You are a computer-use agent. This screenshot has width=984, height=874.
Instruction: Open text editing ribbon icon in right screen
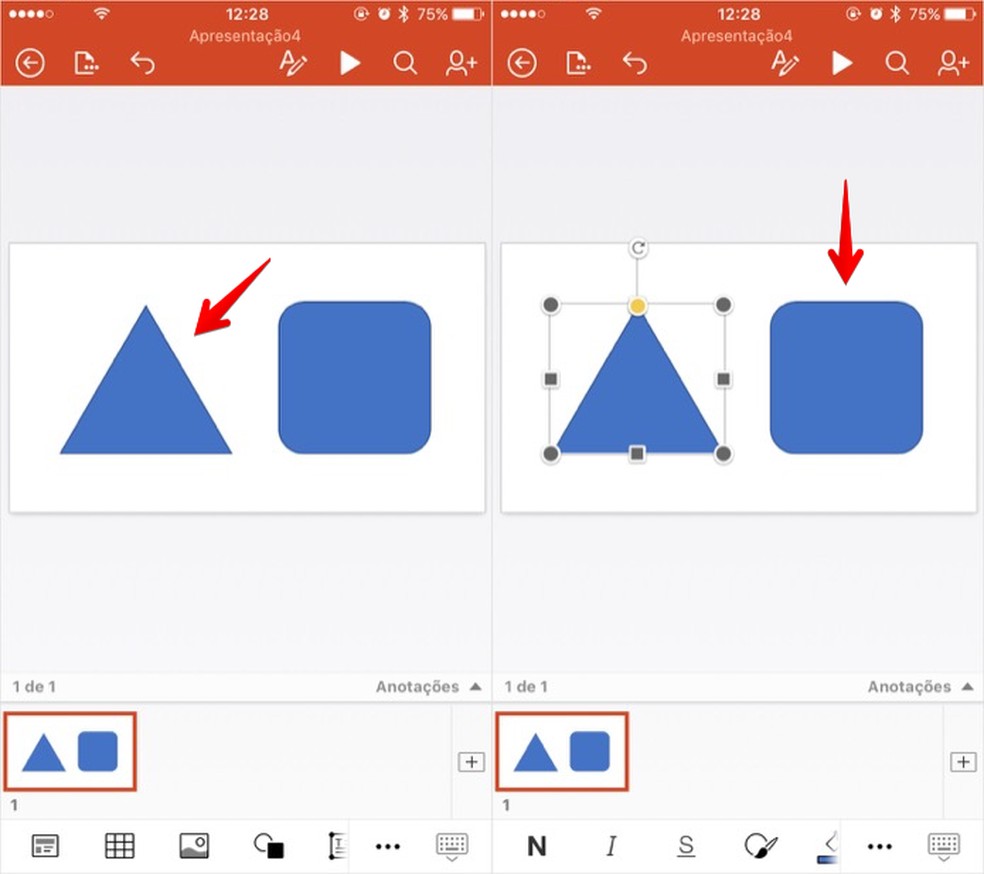coord(785,63)
